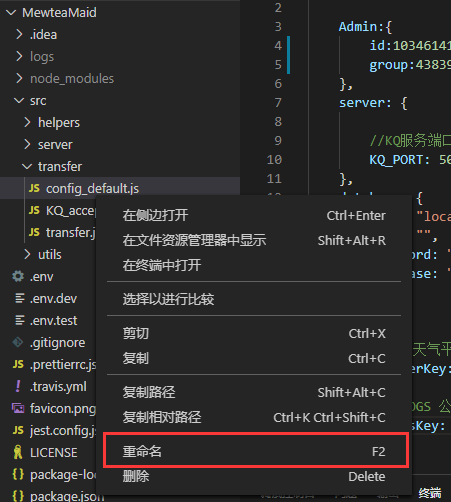The image size is (451, 502).
Task: Choose 删除 (Delete) from context menu
Action: [x=254, y=476]
